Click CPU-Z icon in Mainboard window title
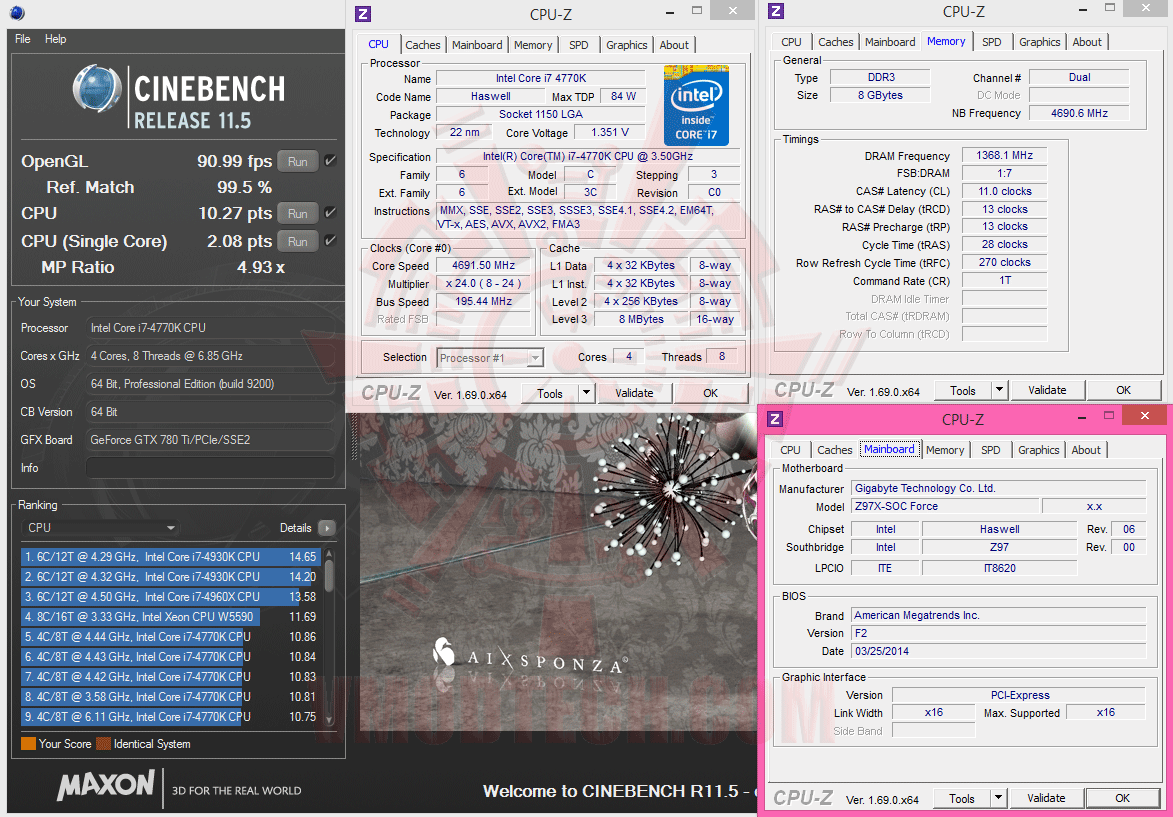The height and width of the screenshot is (817, 1173). click(x=775, y=419)
